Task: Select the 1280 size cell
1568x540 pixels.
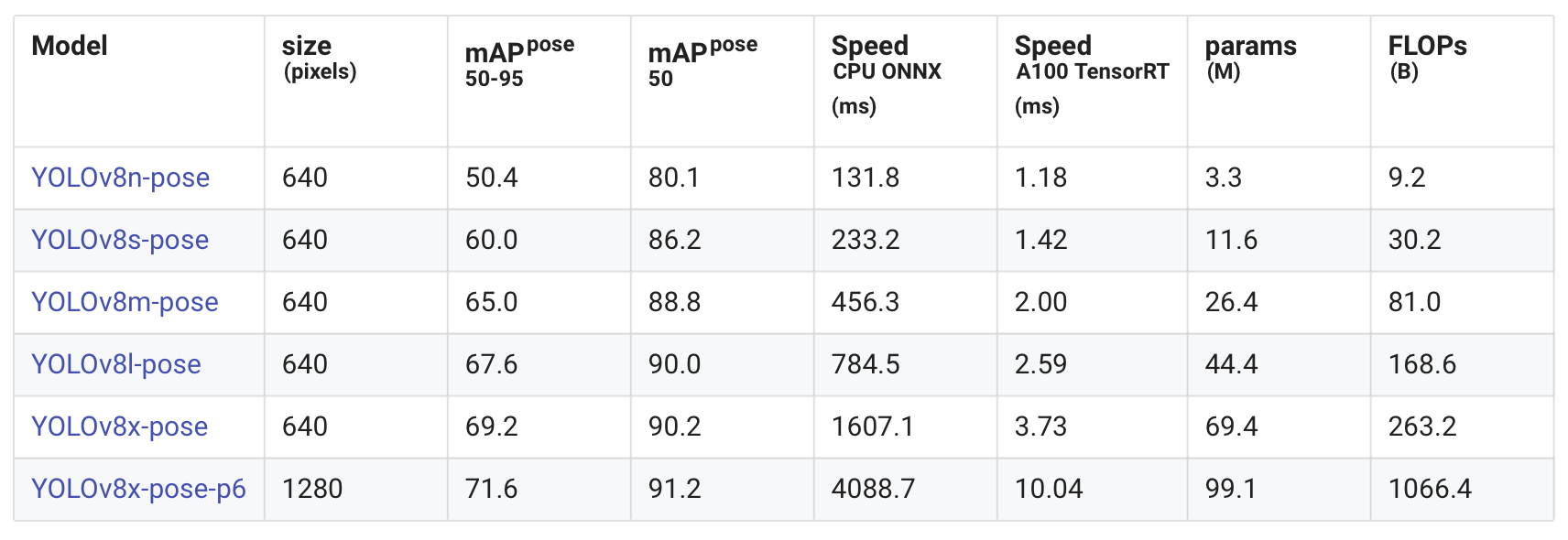Action: 312,489
